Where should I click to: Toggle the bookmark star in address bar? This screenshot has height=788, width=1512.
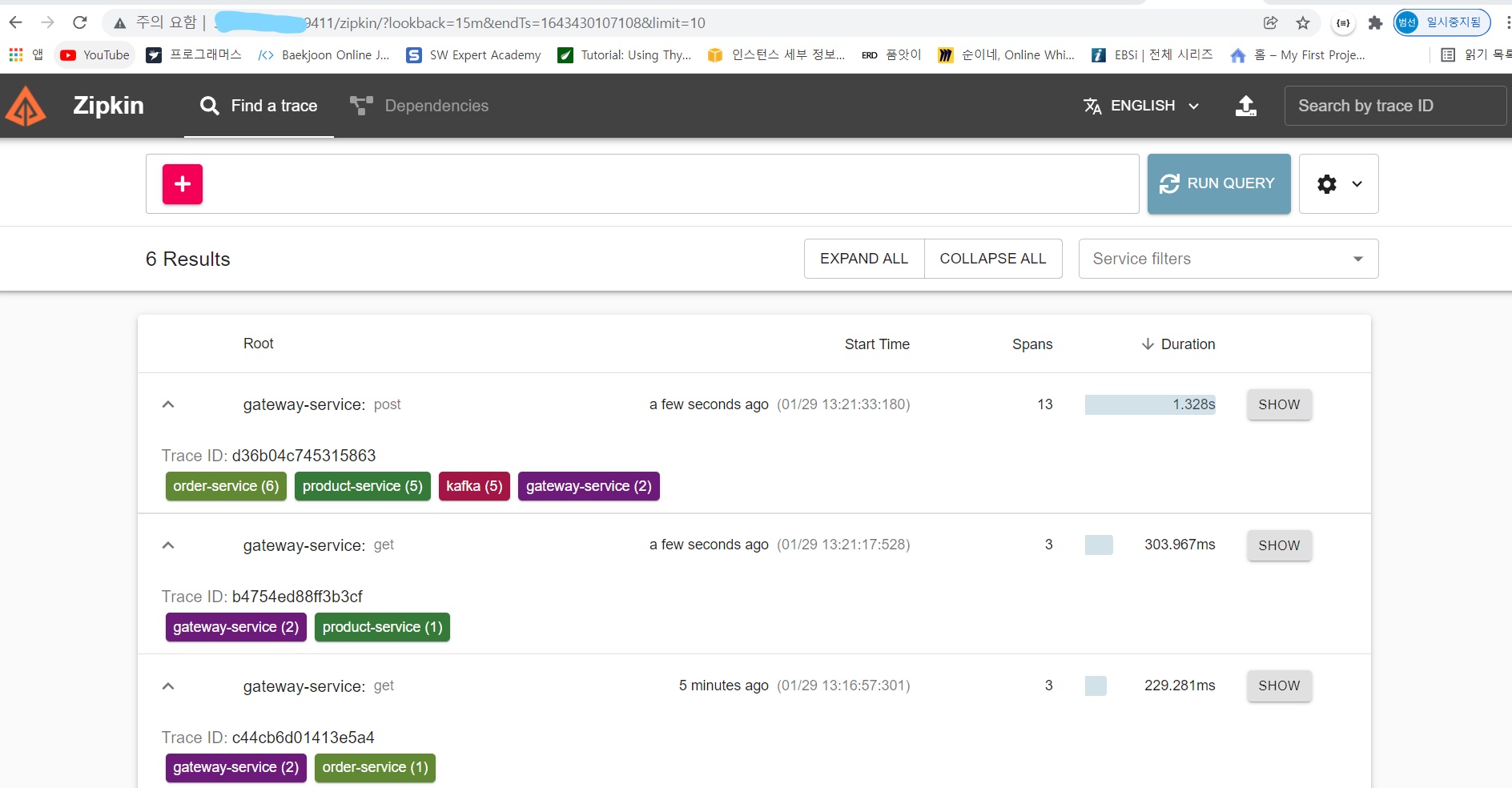[1304, 22]
